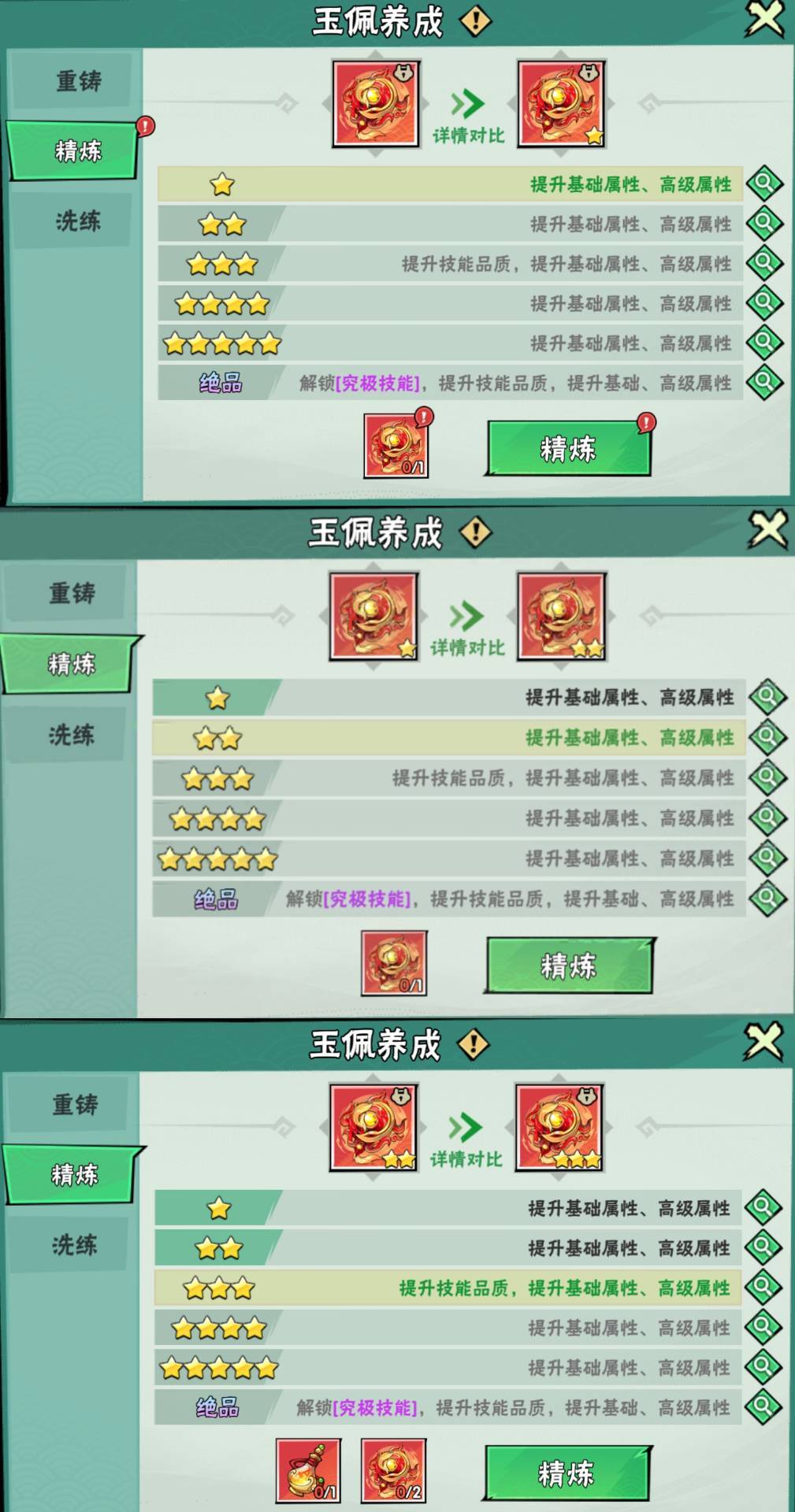This screenshot has width=795, height=1512.
Task: Open magnifier details for top panel 绝品 row
Action: [764, 383]
